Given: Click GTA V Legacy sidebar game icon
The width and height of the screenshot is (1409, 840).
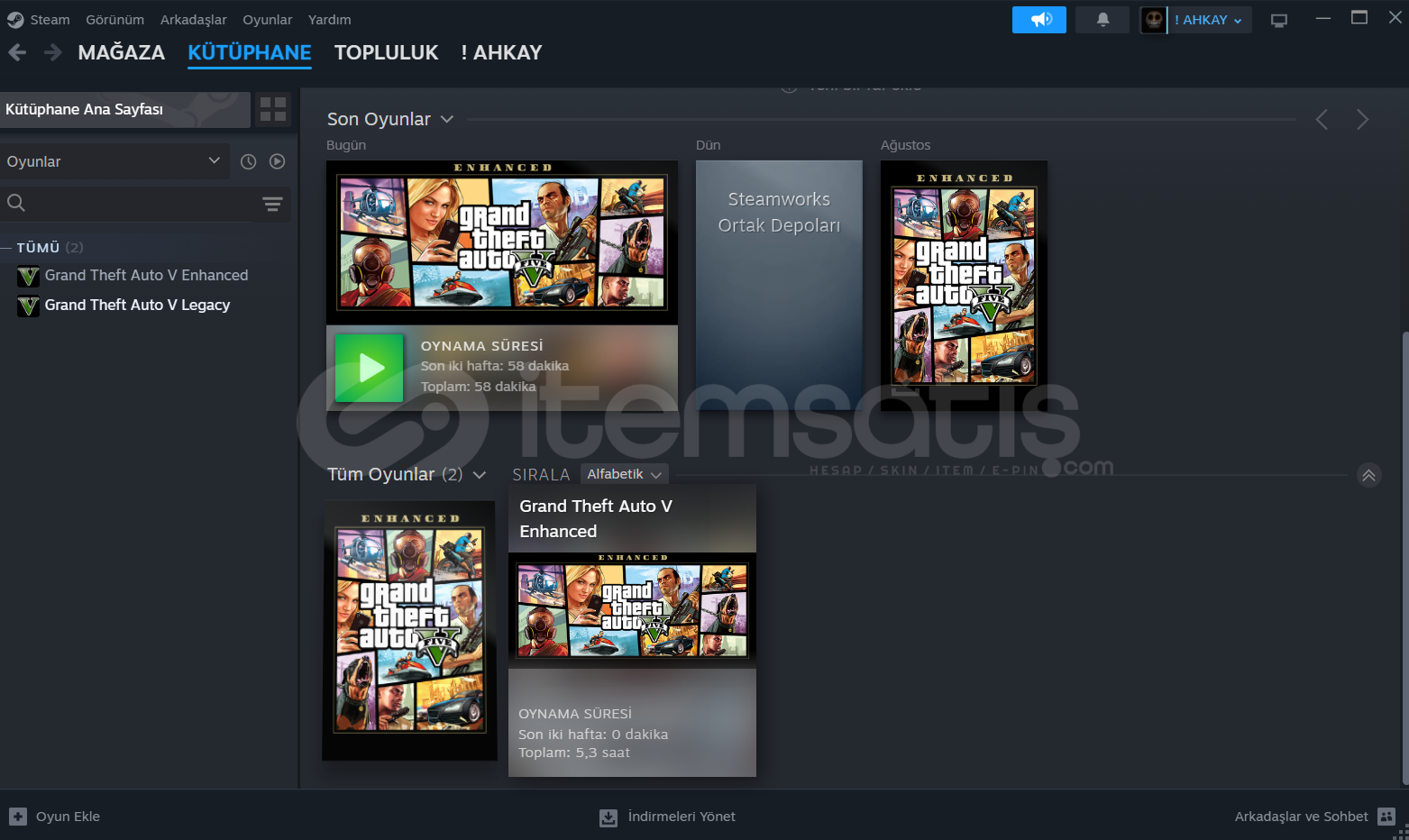Looking at the screenshot, I should point(28,306).
